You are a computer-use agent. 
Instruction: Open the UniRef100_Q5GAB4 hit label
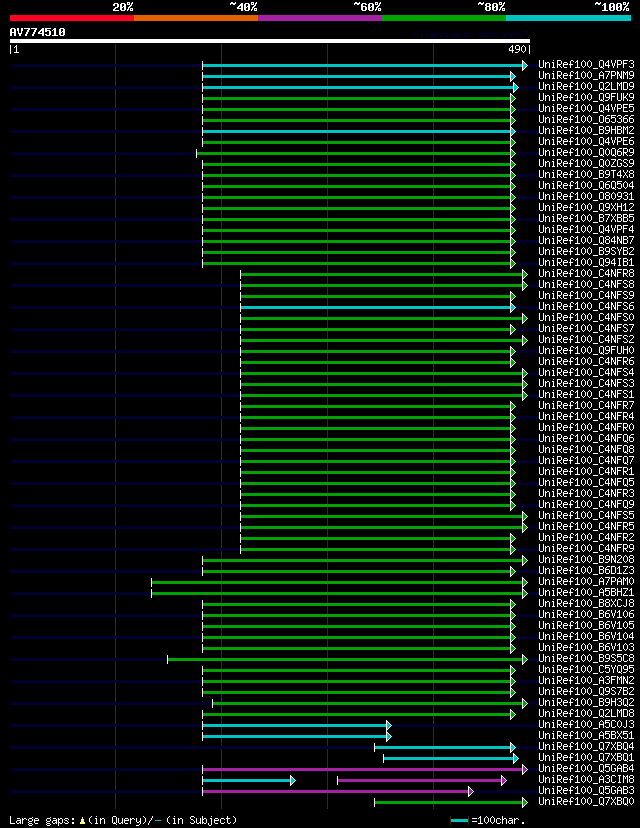click(x=586, y=768)
